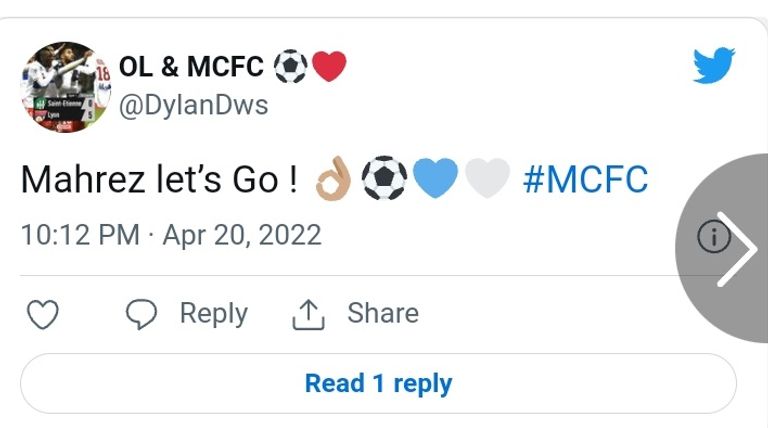Image resolution: width=768 pixels, height=428 pixels.
Task: Visit the @DylanDws handle link
Action: click(x=194, y=105)
